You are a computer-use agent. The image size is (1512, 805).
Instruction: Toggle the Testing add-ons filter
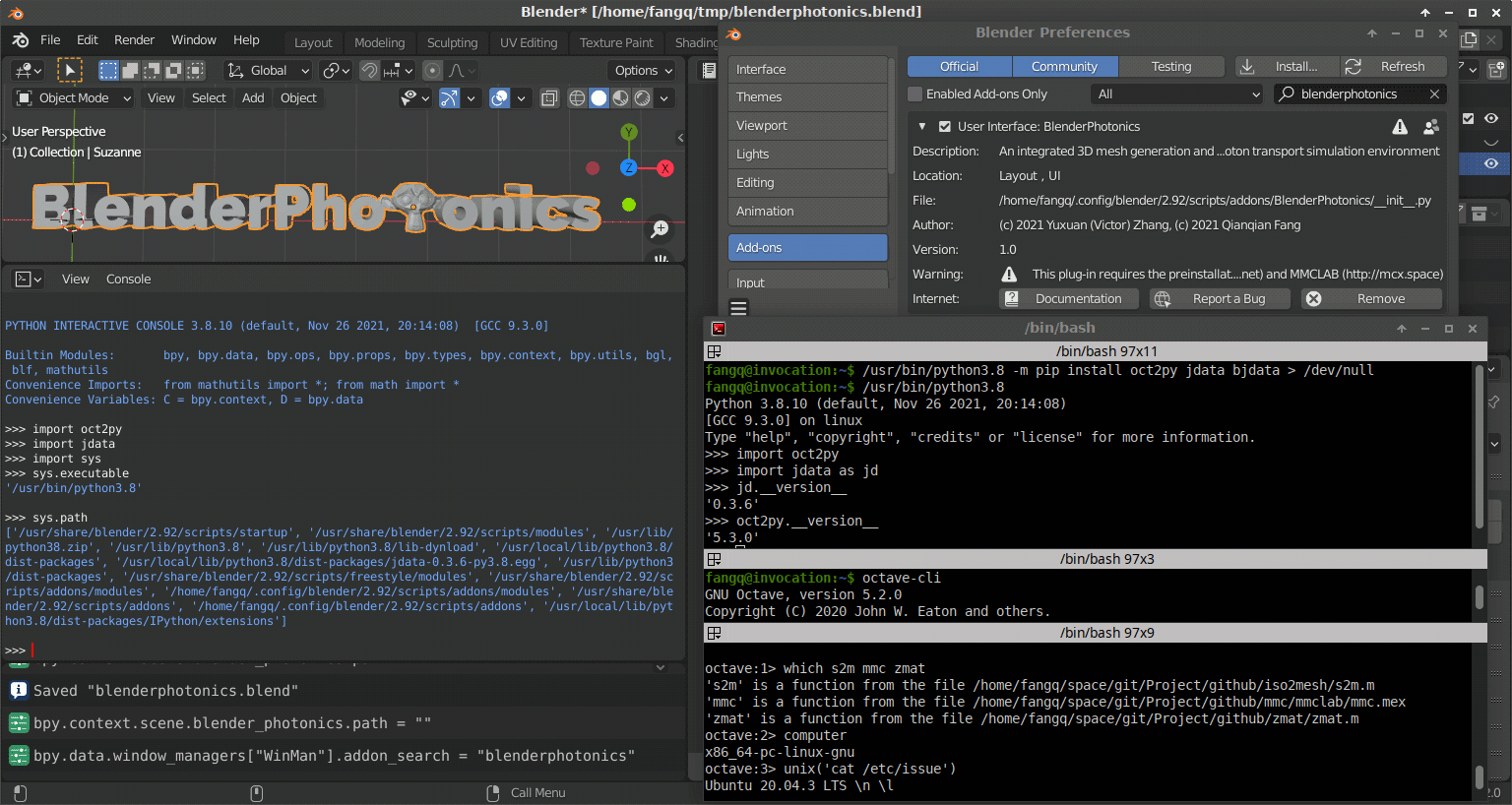click(x=1171, y=66)
